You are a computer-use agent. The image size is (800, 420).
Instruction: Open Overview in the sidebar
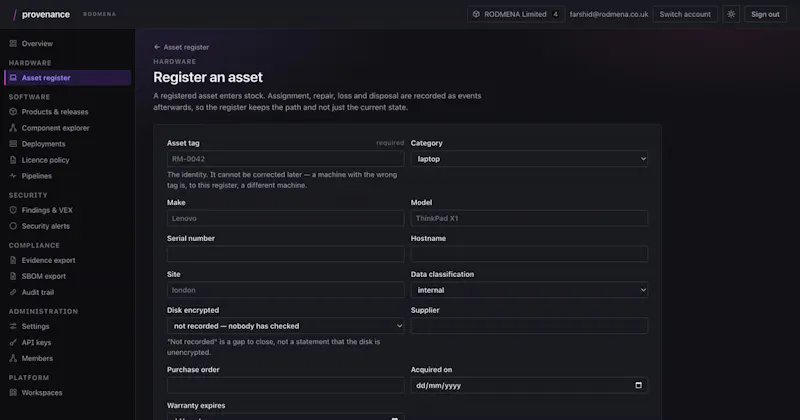click(x=67, y=43)
